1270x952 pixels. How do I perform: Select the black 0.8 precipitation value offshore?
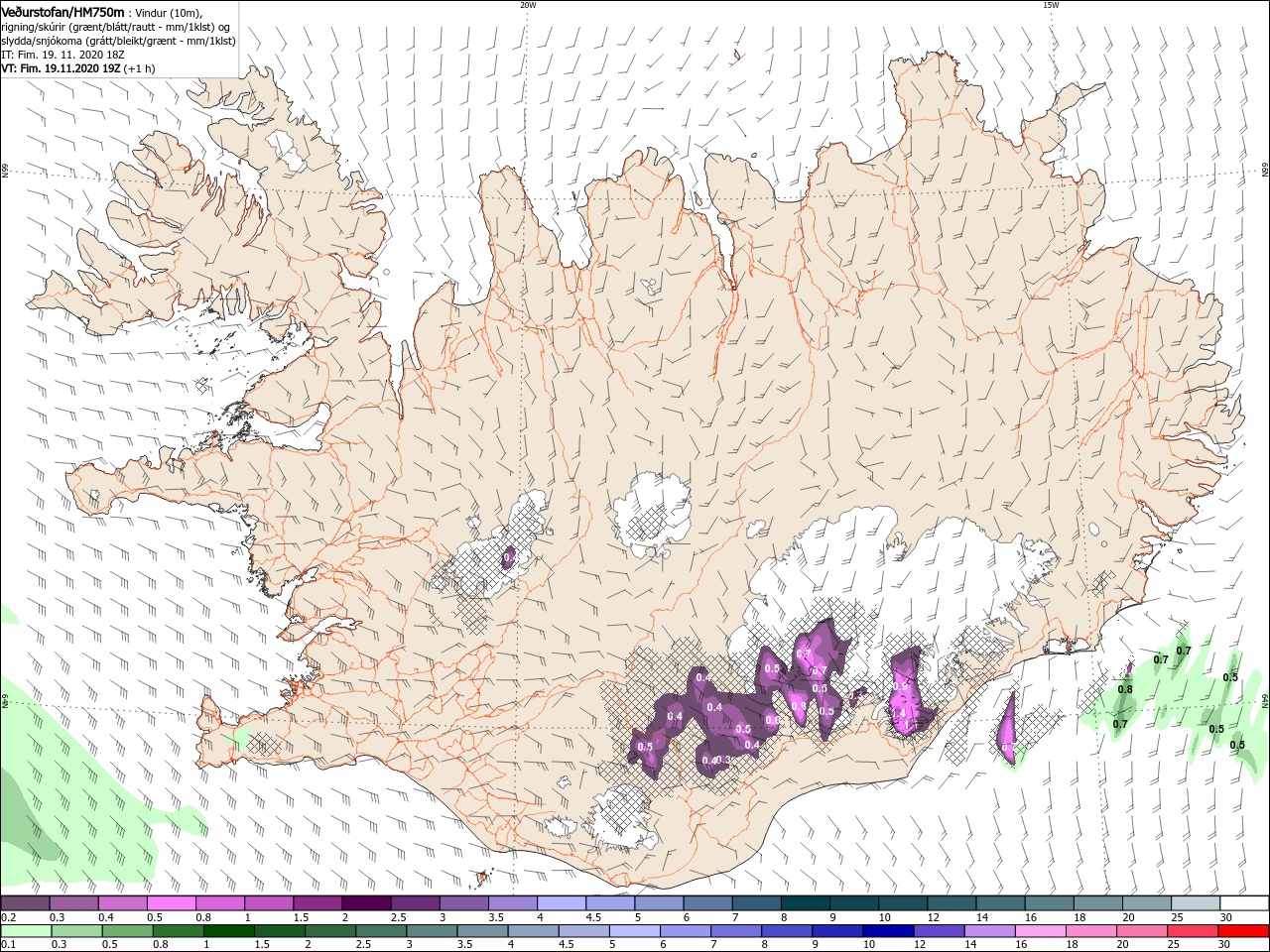click(x=1125, y=689)
